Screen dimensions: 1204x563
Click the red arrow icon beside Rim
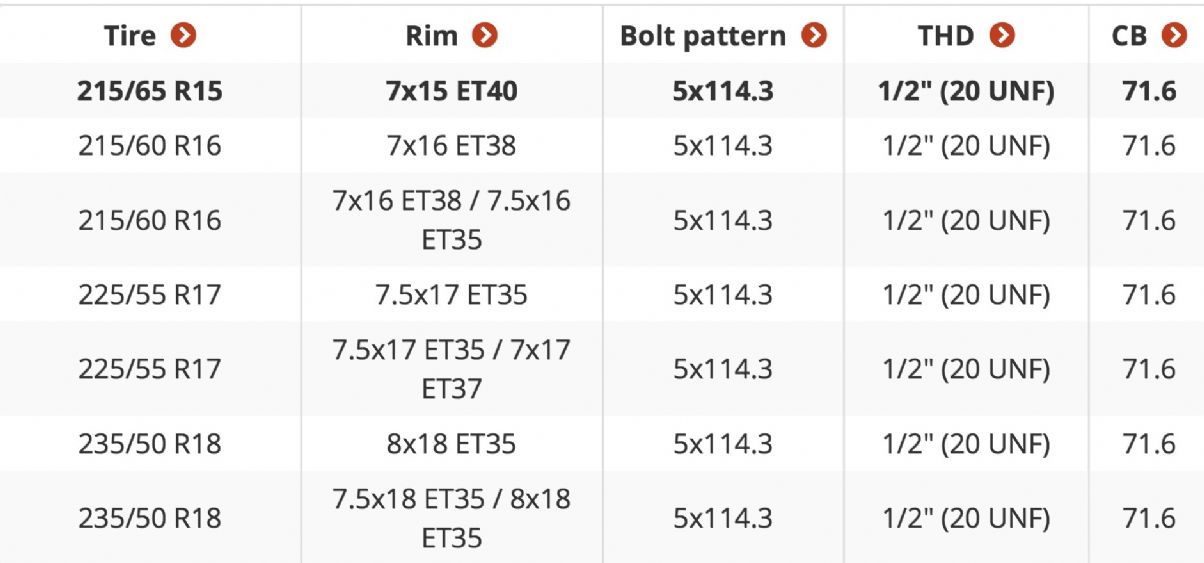tap(484, 36)
